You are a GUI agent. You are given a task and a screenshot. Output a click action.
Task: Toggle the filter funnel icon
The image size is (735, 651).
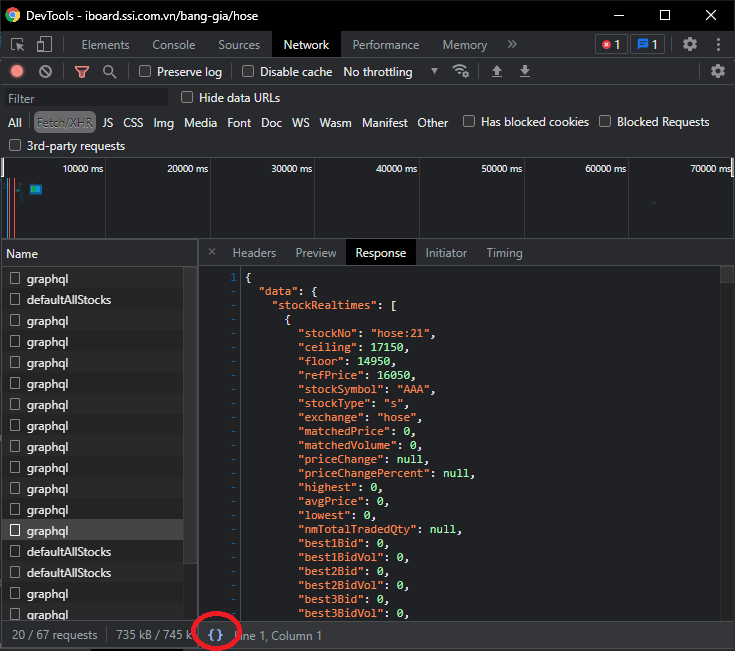(x=82, y=71)
